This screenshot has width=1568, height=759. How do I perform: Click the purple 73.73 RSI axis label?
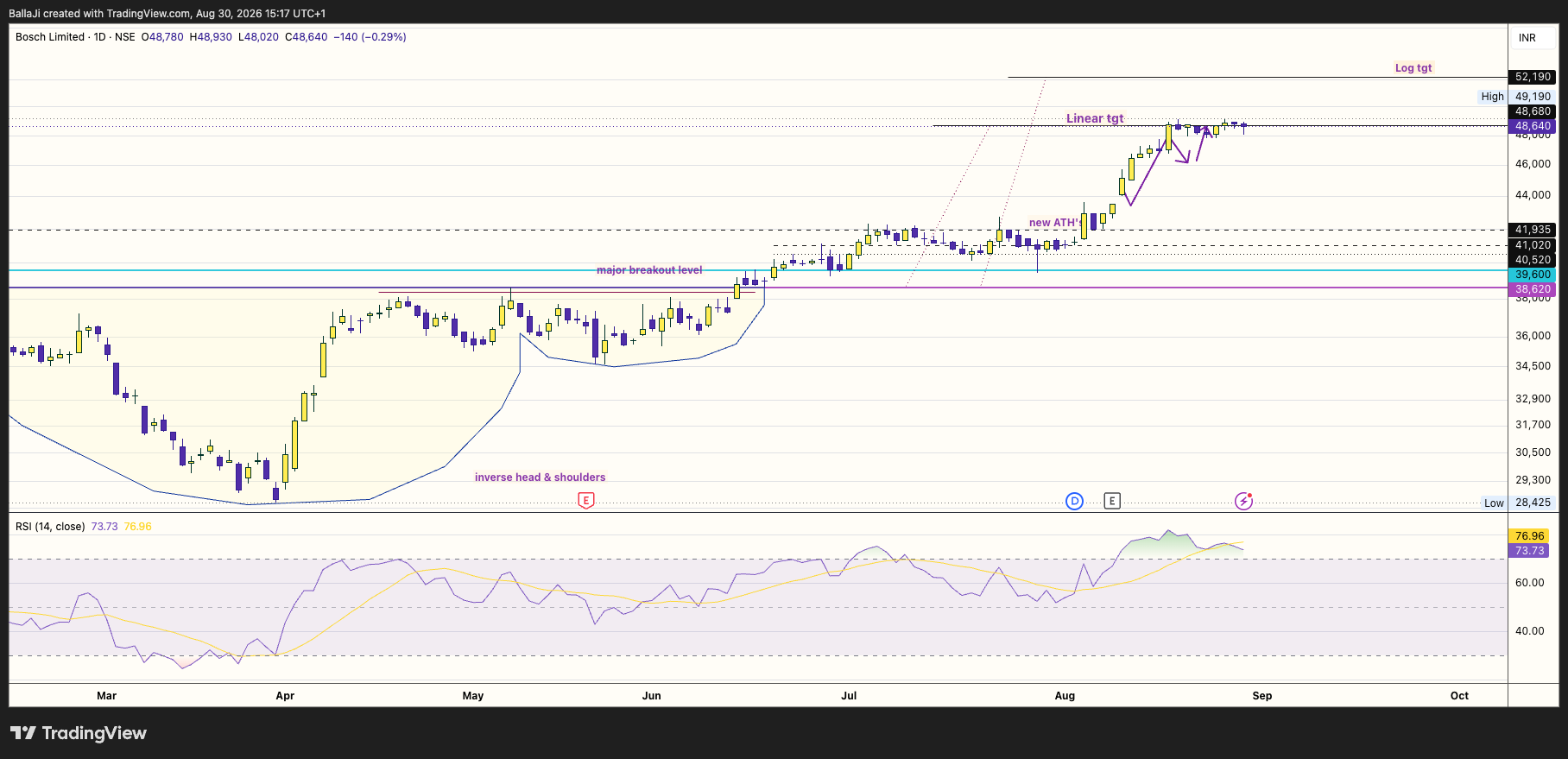(x=1529, y=551)
